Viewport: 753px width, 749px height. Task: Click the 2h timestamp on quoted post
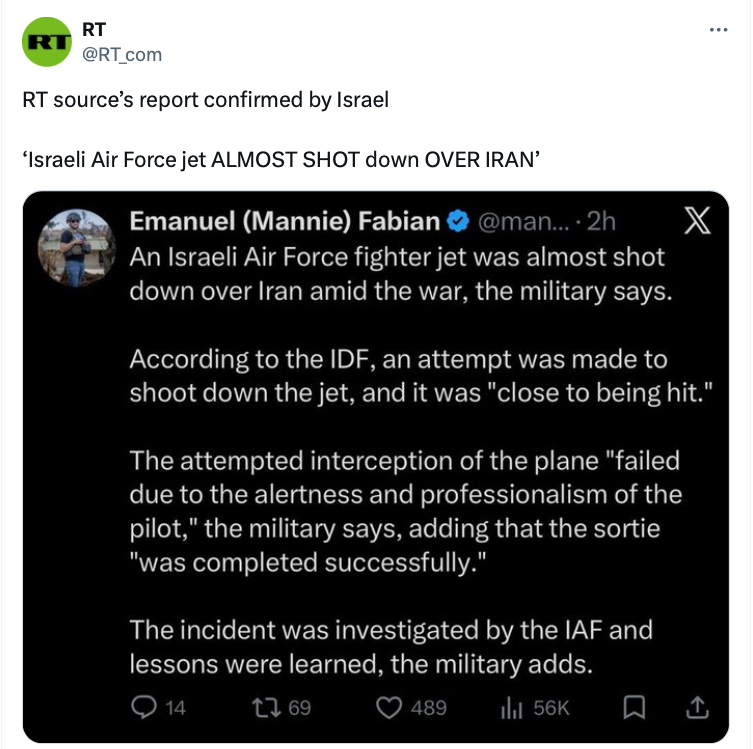(x=603, y=221)
